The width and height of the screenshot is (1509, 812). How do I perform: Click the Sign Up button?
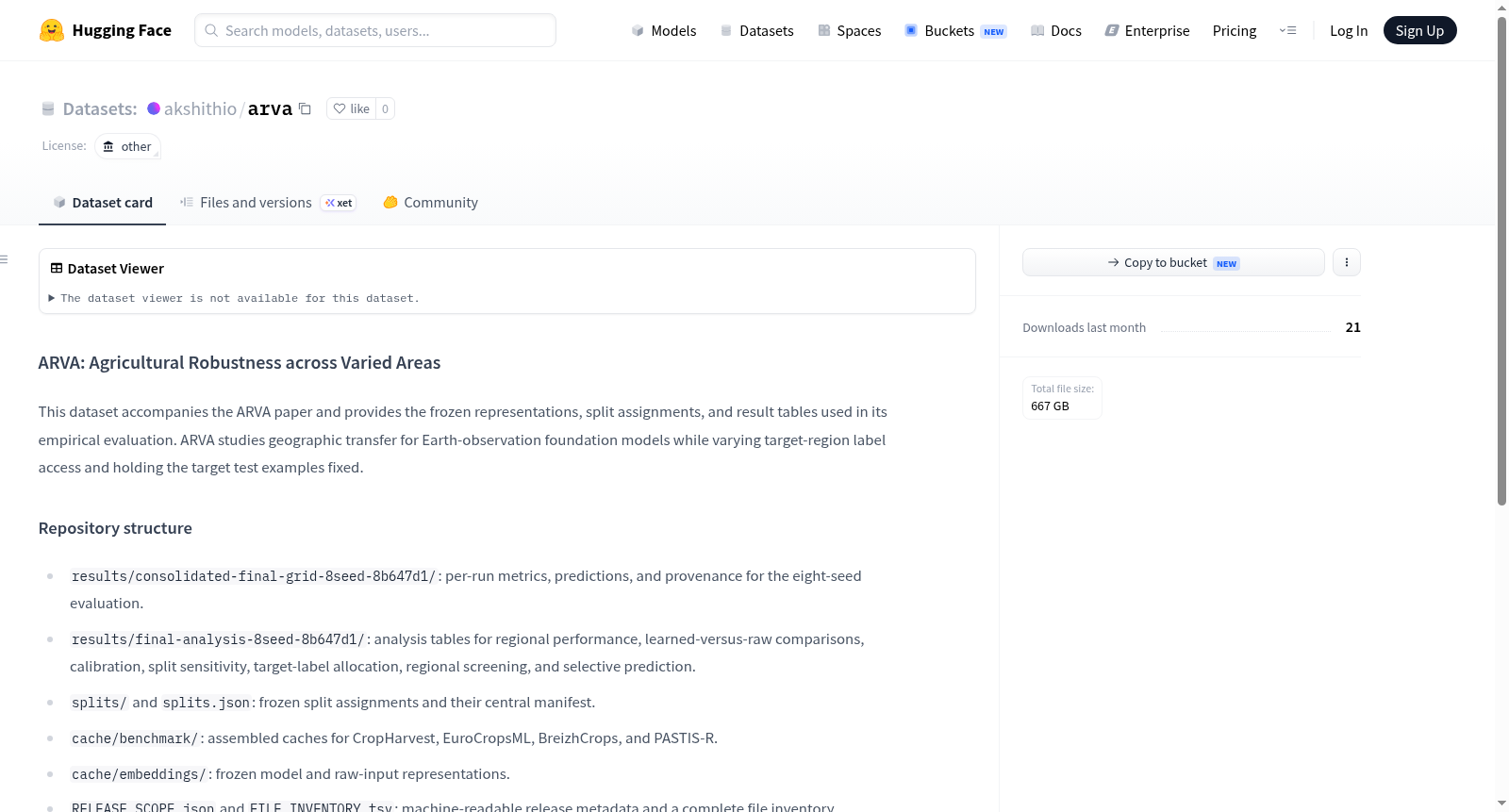[1419, 30]
